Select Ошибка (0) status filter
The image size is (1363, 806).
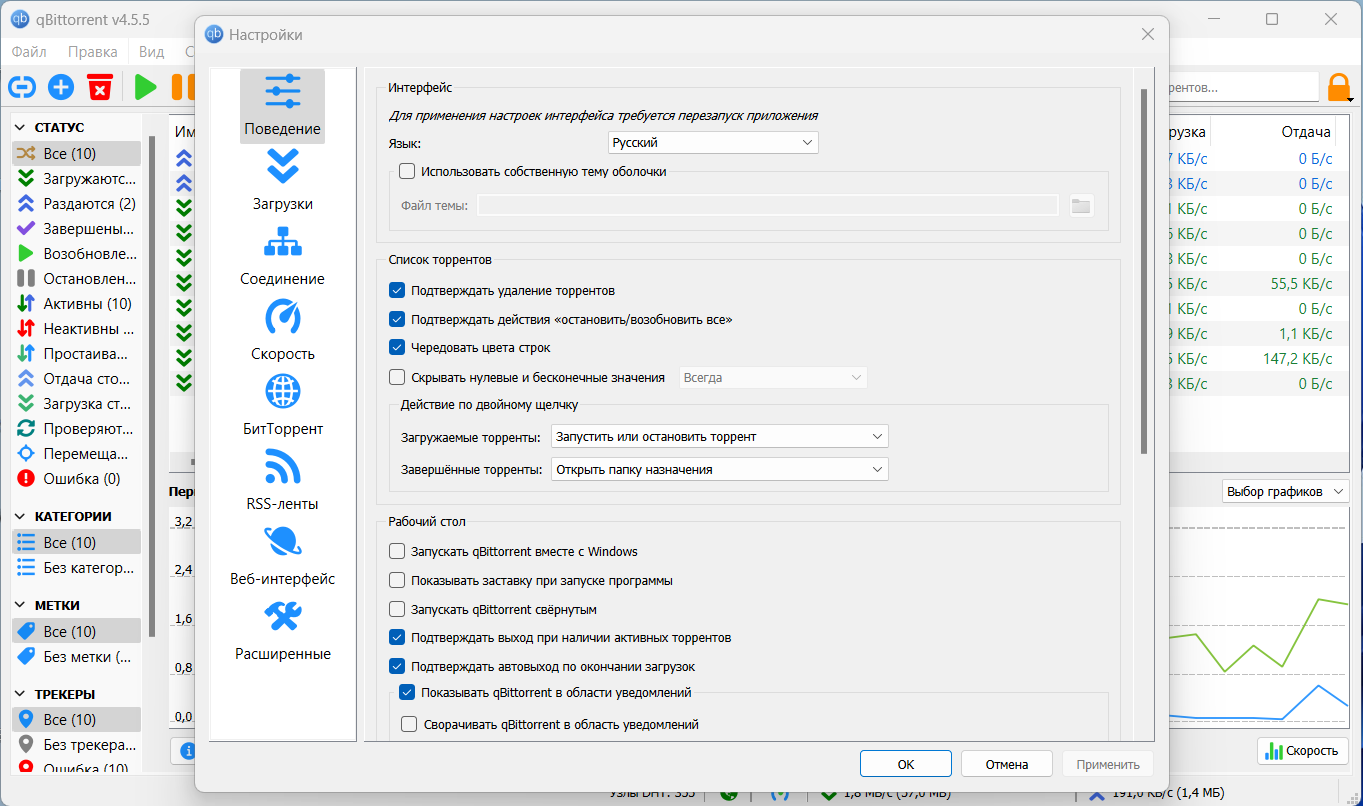77,478
